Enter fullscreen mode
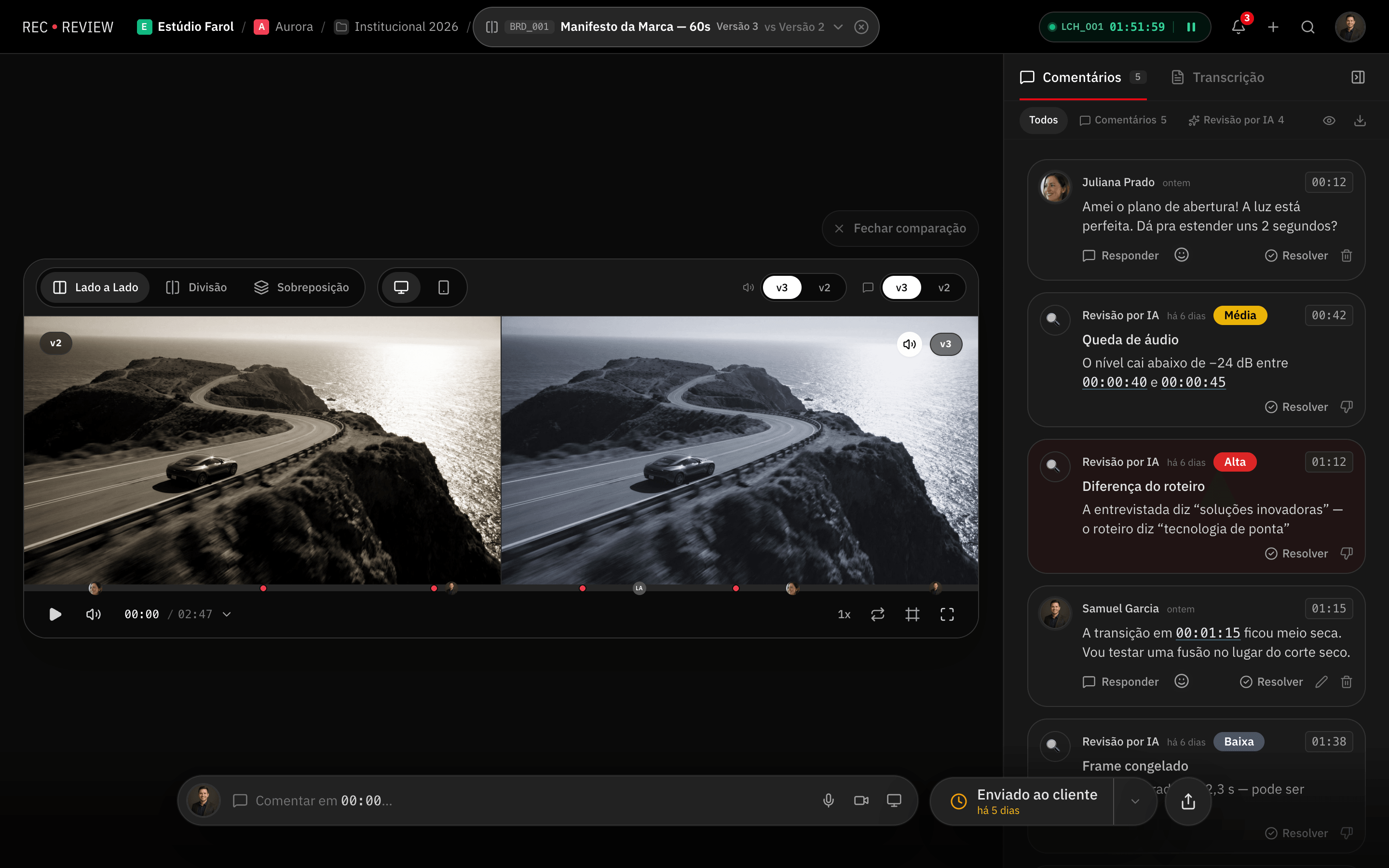The image size is (1389, 868). [947, 614]
